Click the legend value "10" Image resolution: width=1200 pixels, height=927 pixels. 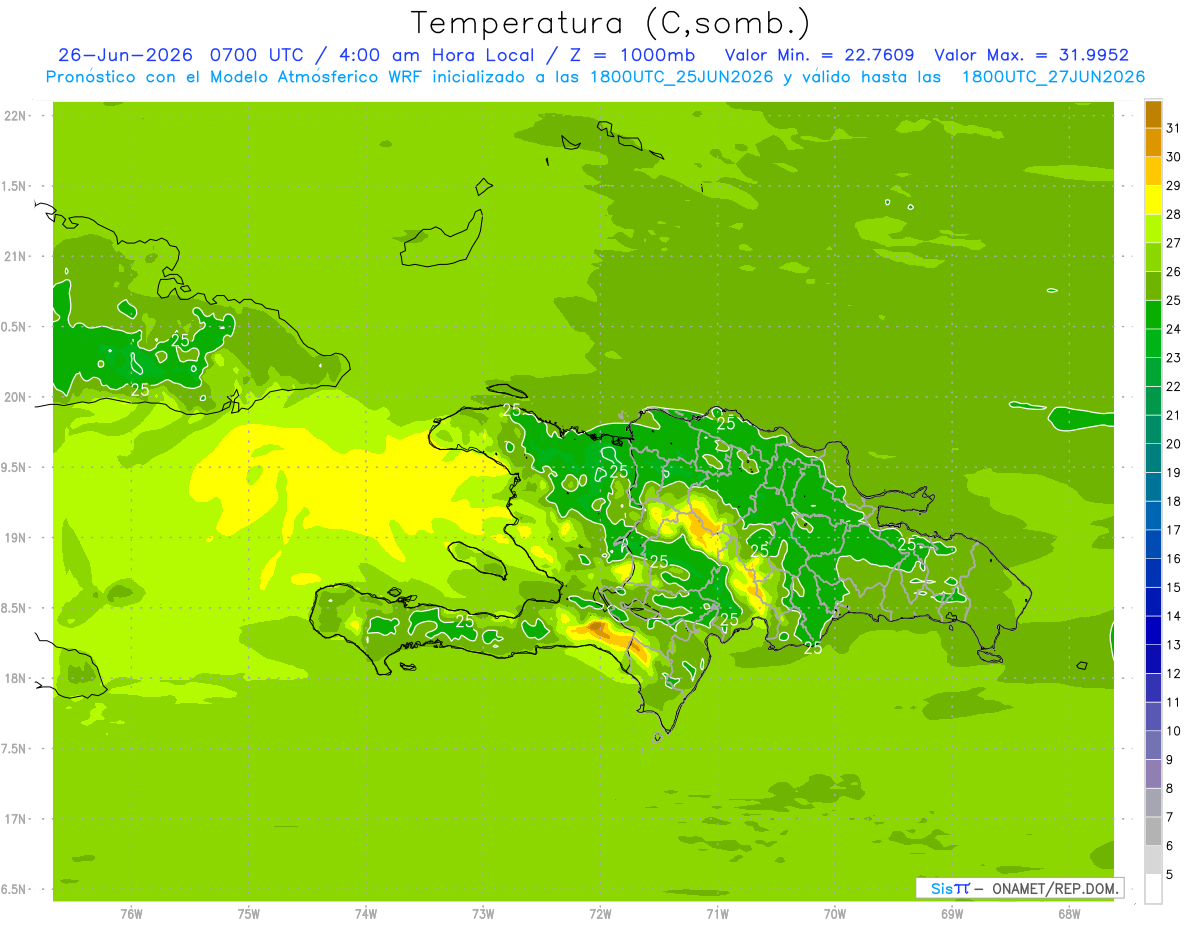[1173, 731]
